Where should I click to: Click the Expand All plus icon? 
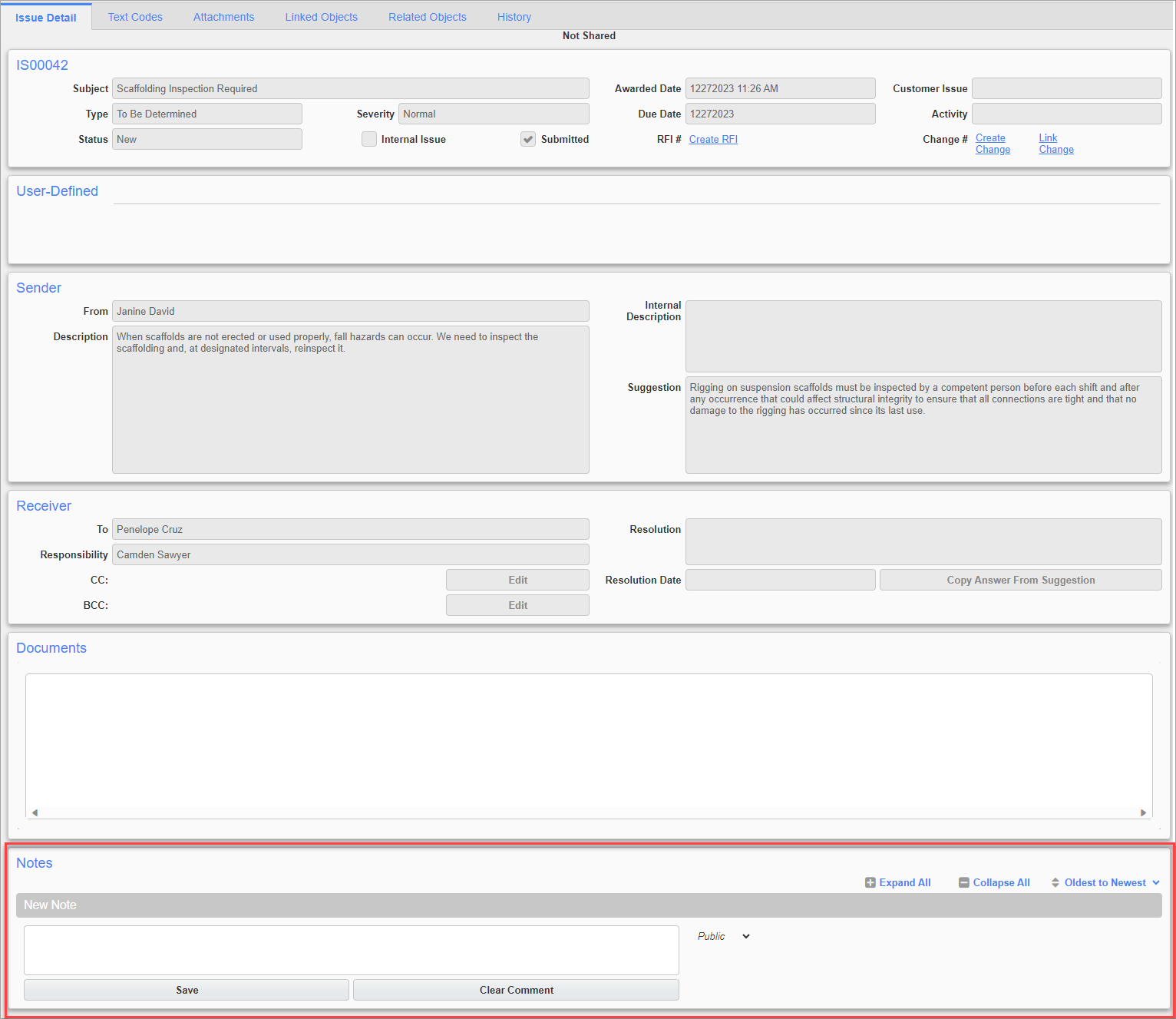pyautogui.click(x=870, y=883)
